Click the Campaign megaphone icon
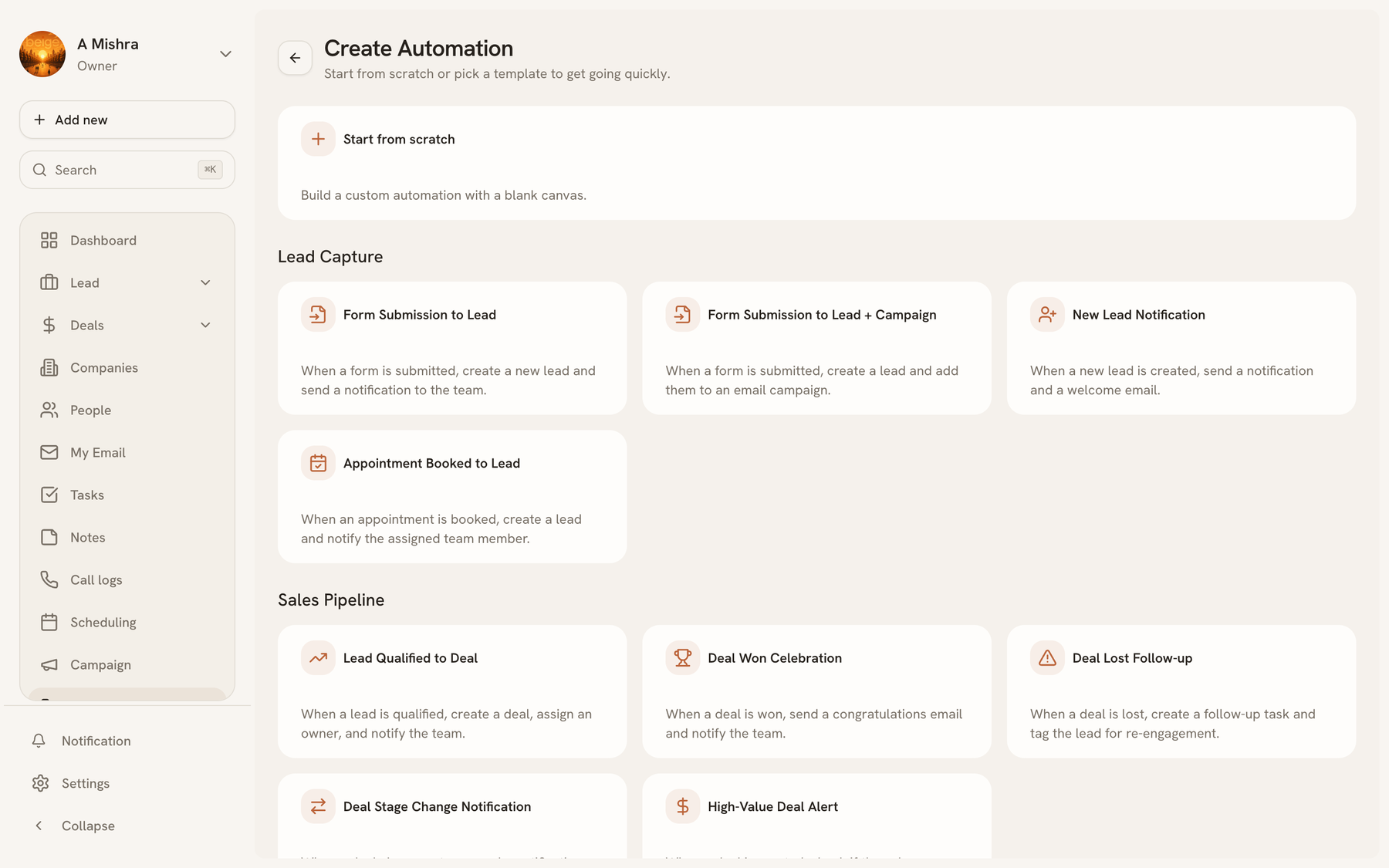 pyautogui.click(x=49, y=664)
